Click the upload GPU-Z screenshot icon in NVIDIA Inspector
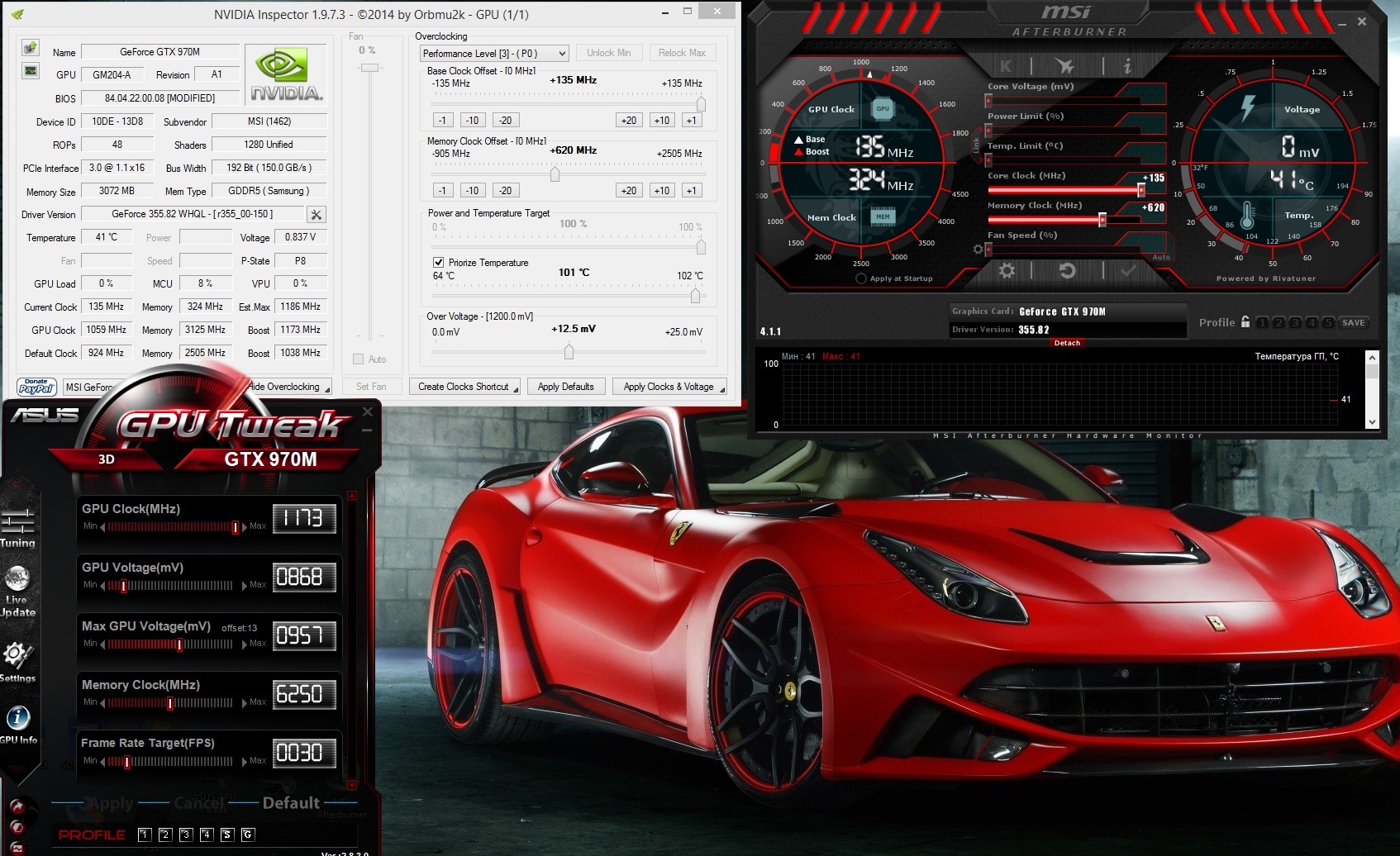Viewport: 1400px width, 856px height. [x=31, y=47]
